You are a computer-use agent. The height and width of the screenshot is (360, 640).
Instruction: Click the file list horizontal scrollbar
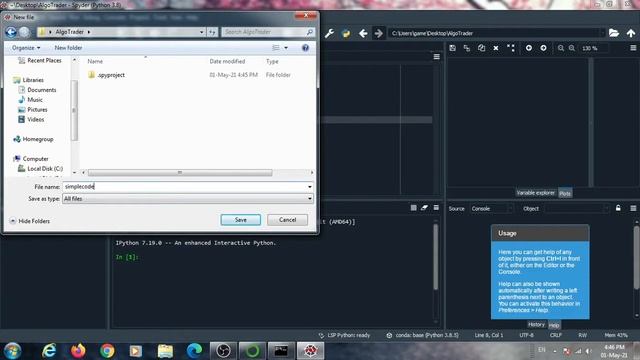click(180, 173)
